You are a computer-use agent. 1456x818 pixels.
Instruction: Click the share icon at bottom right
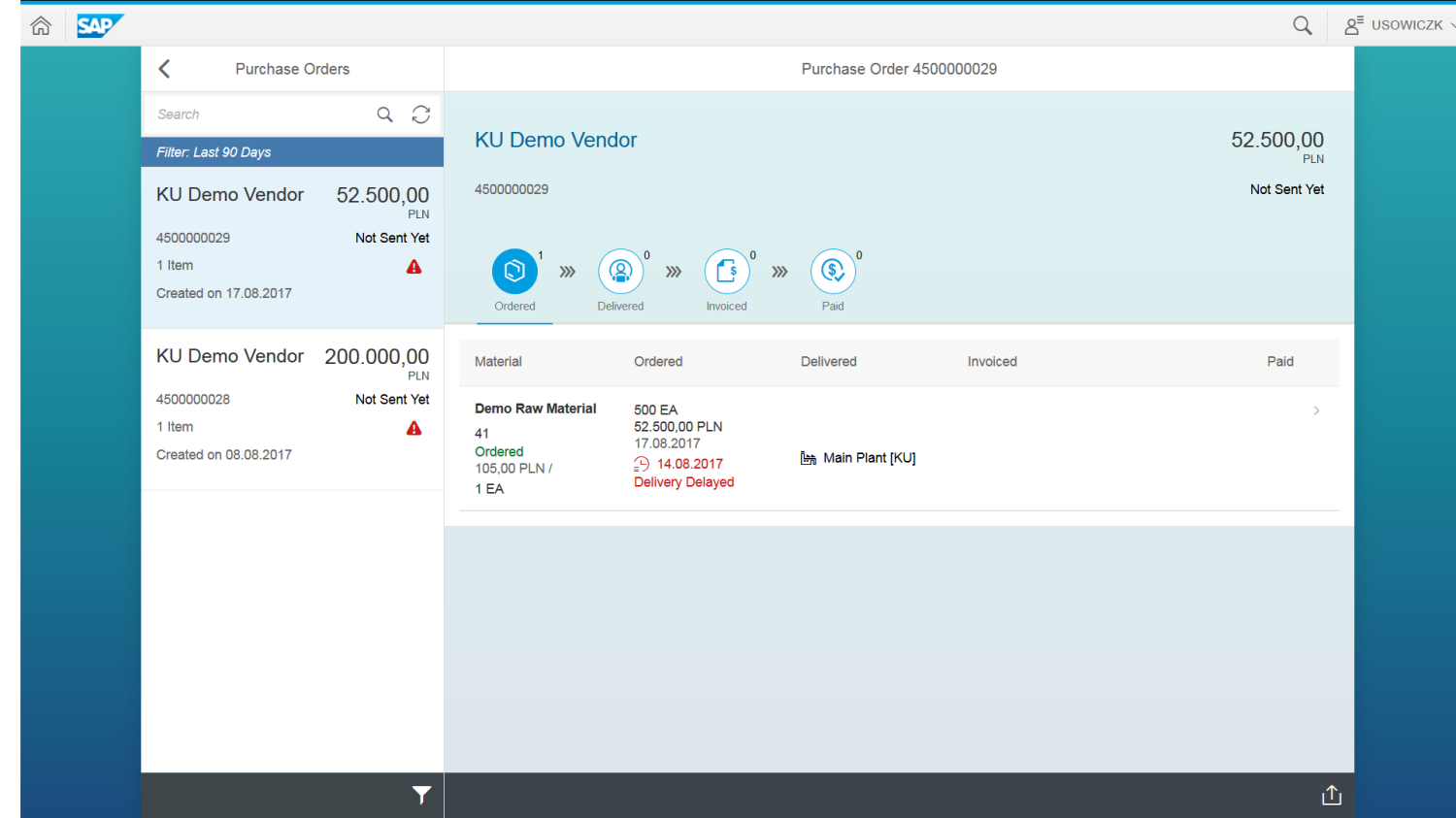(1331, 795)
